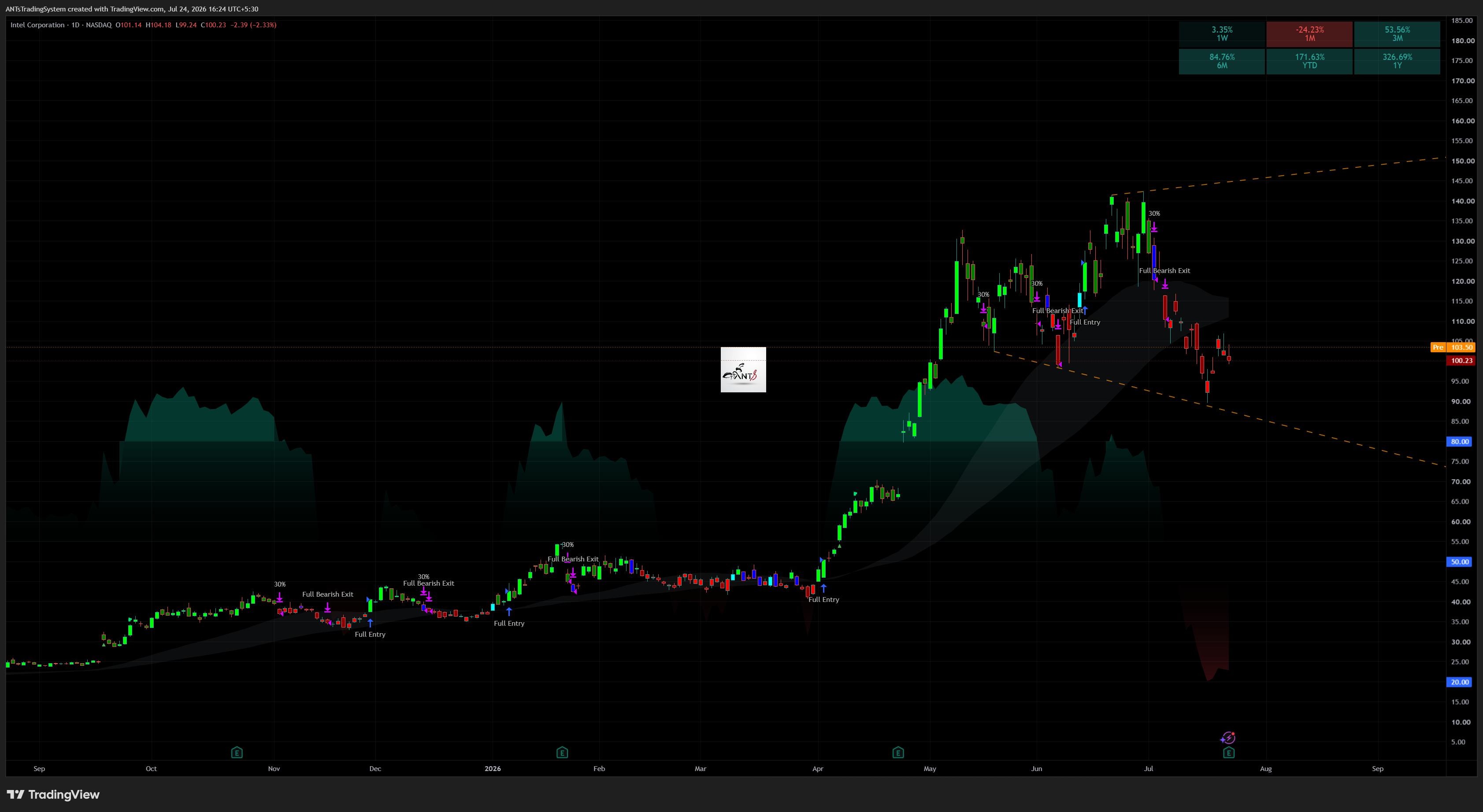This screenshot has height=812, width=1483.
Task: Click the 1M -24.23% performance cell
Action: coord(1309,34)
